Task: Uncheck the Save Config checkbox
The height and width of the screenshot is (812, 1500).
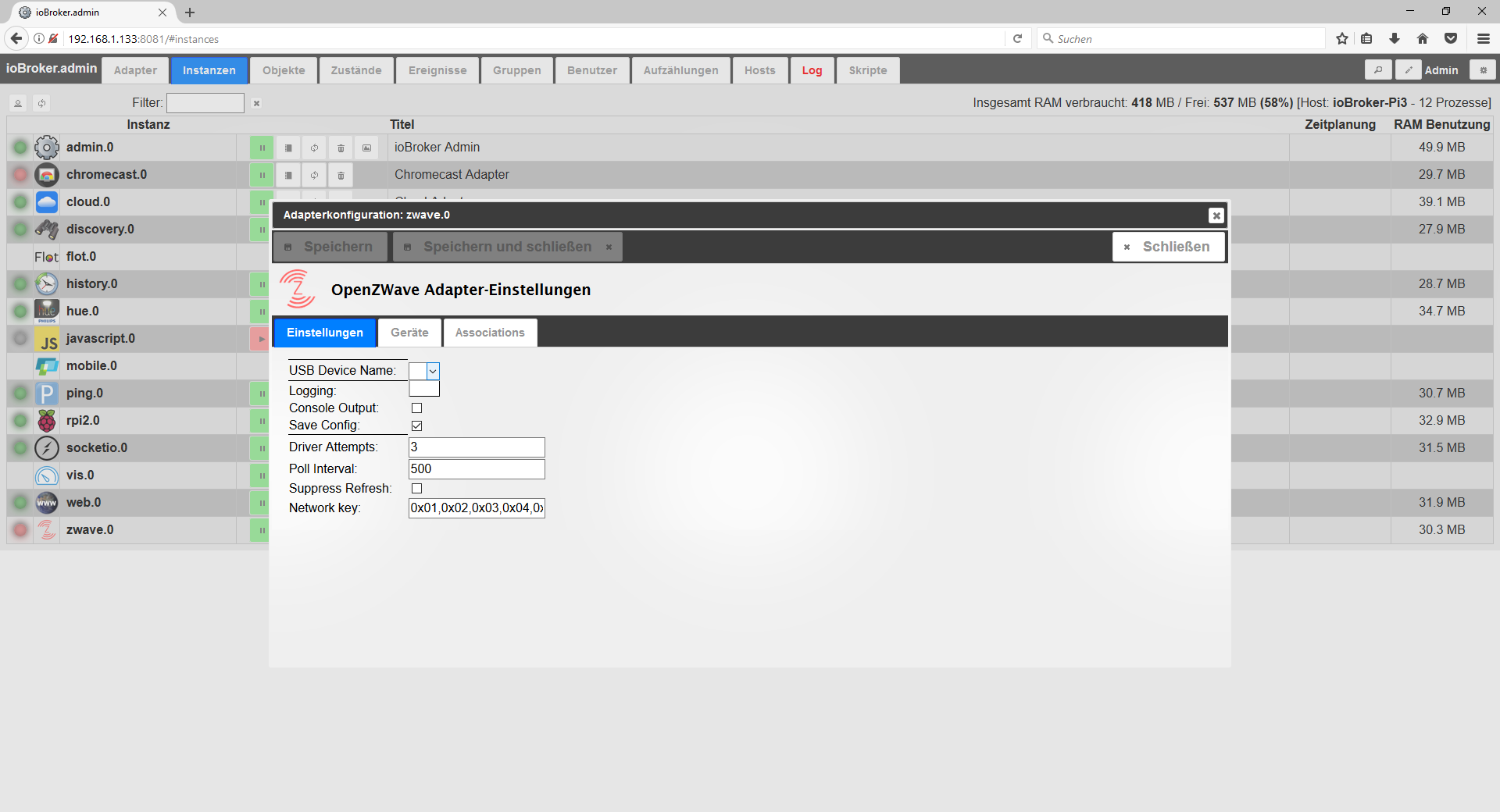Action: [416, 426]
